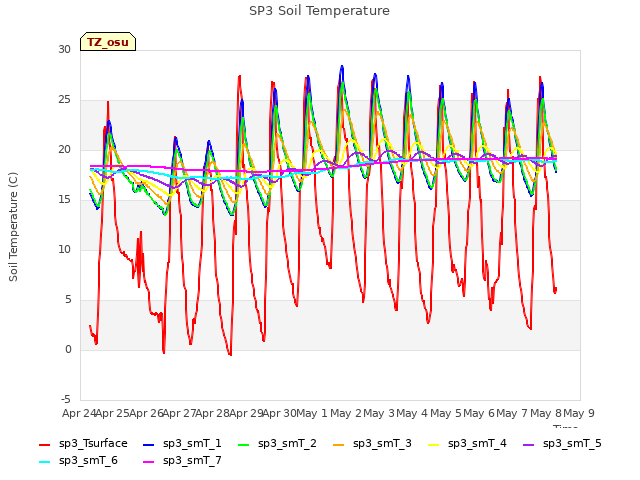Click the Apr 30 x-axis date label
Screen dimensions: 640x480
pos(279,413)
